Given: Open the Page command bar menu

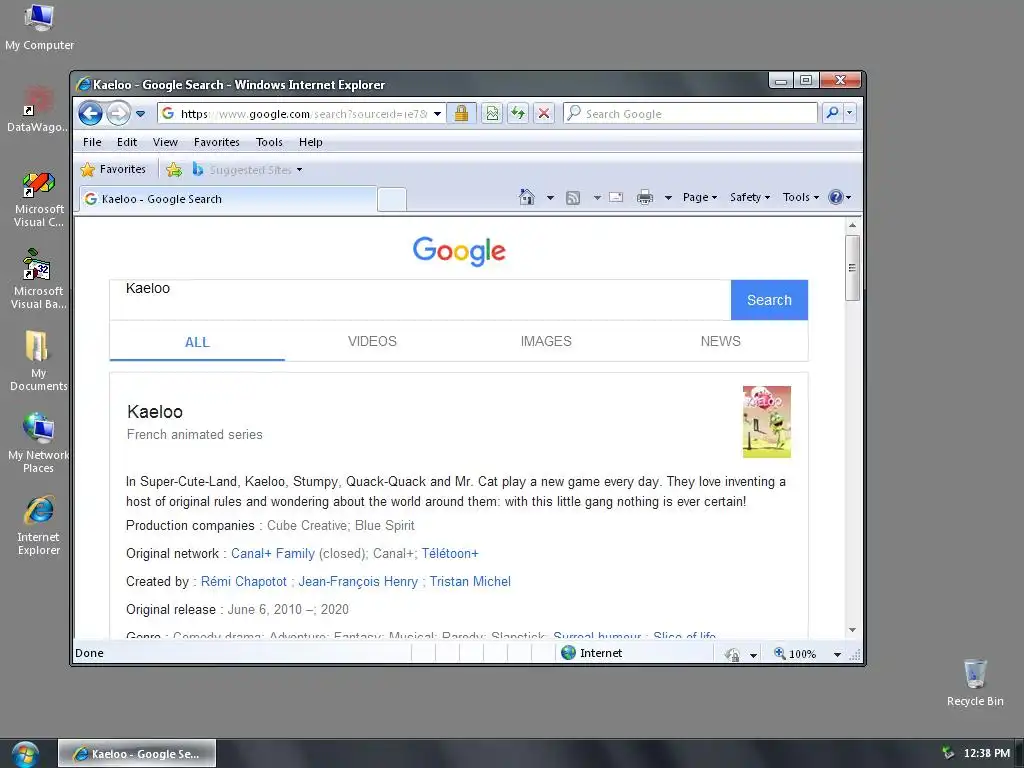Looking at the screenshot, I should 699,197.
